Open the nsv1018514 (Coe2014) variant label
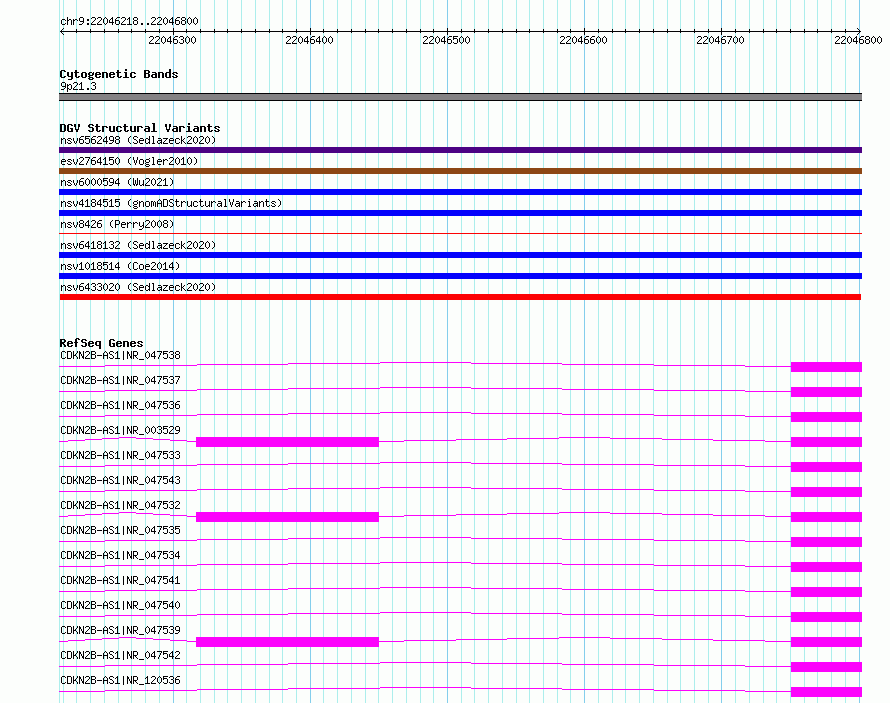 (x=120, y=266)
